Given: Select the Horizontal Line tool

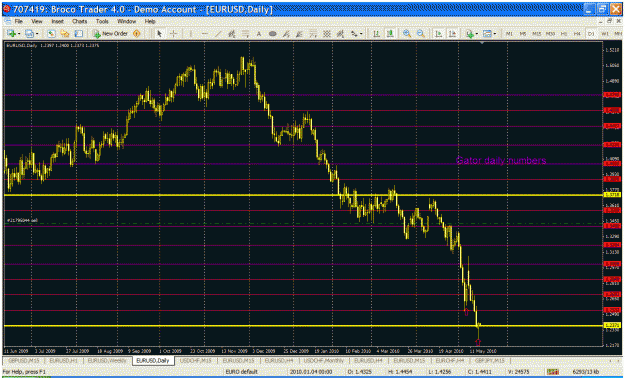Looking at the screenshot, I should 204,34.
